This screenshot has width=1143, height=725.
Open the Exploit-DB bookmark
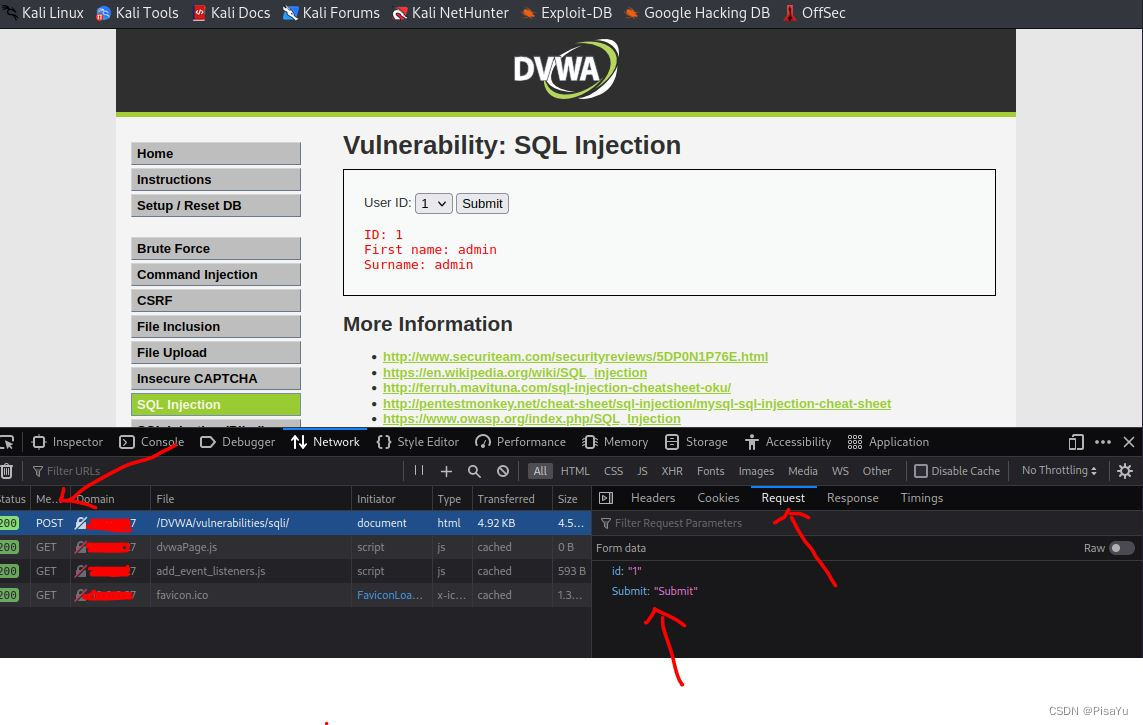point(567,13)
